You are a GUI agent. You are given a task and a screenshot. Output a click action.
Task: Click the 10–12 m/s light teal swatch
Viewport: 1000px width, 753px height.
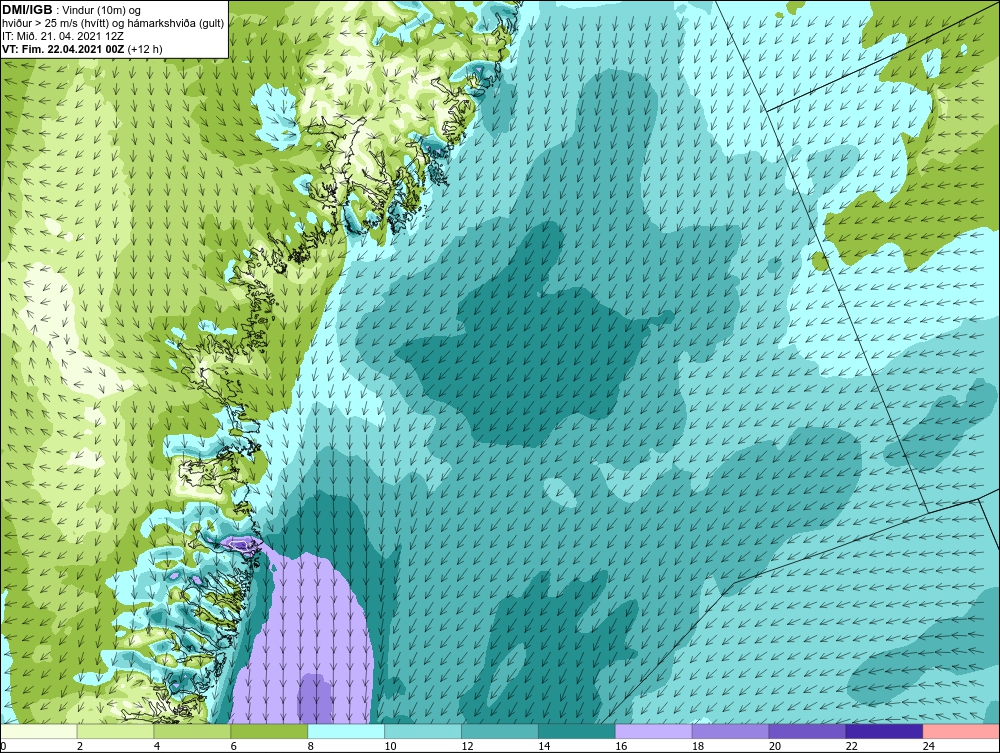coord(423,731)
